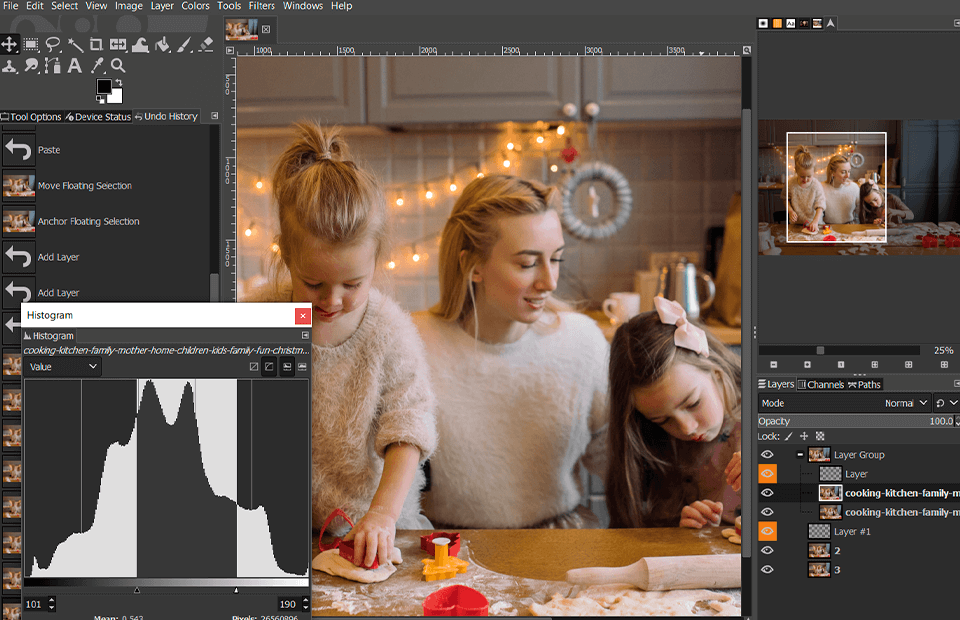
Task: Select the Crop tool
Action: click(x=96, y=44)
